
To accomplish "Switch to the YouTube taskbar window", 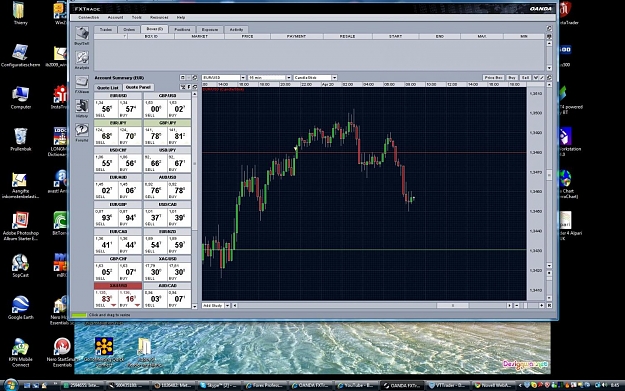I will [x=355, y=385].
